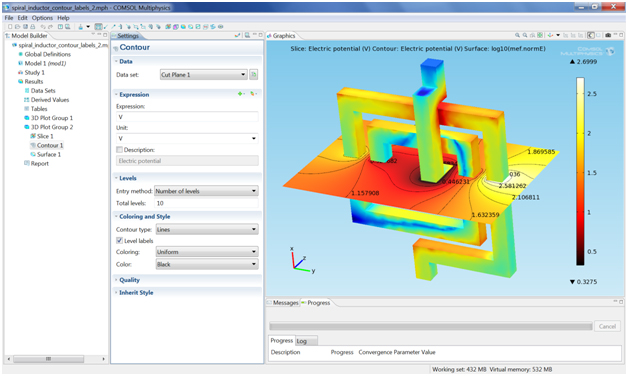This screenshot has height=376, width=628.
Task: Switch to the Messages tab
Action: pos(283,303)
